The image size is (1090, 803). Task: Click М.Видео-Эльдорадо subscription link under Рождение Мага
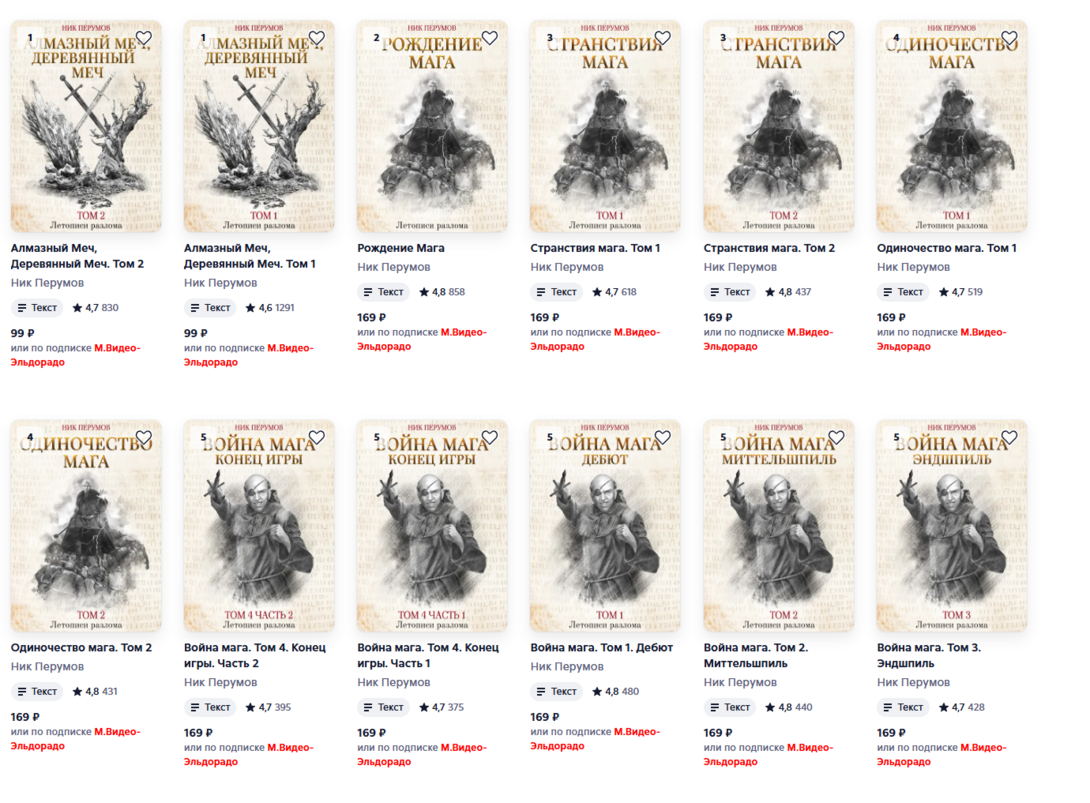(422, 339)
